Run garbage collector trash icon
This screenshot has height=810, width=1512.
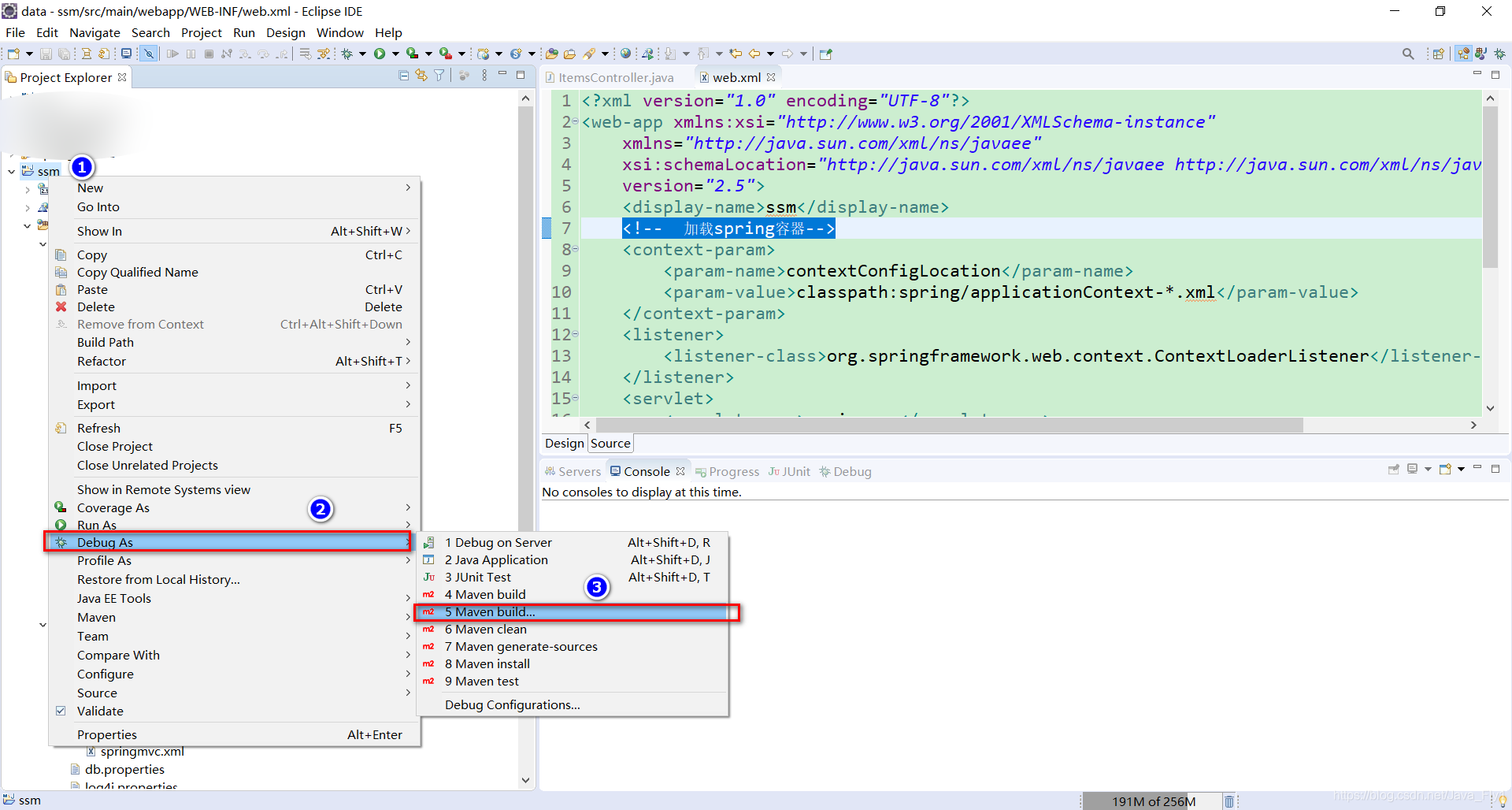1228,801
